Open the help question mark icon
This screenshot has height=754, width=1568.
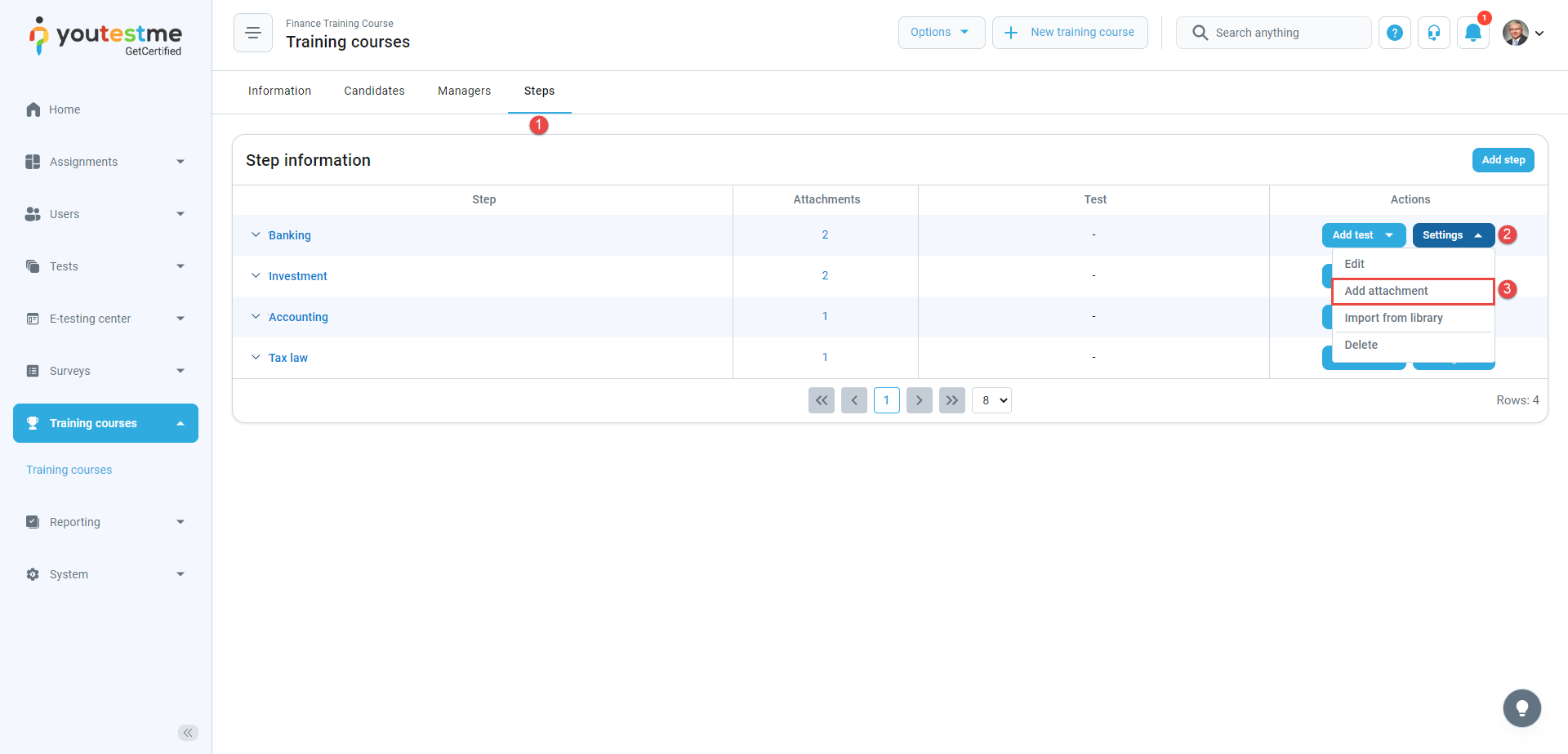(1394, 33)
